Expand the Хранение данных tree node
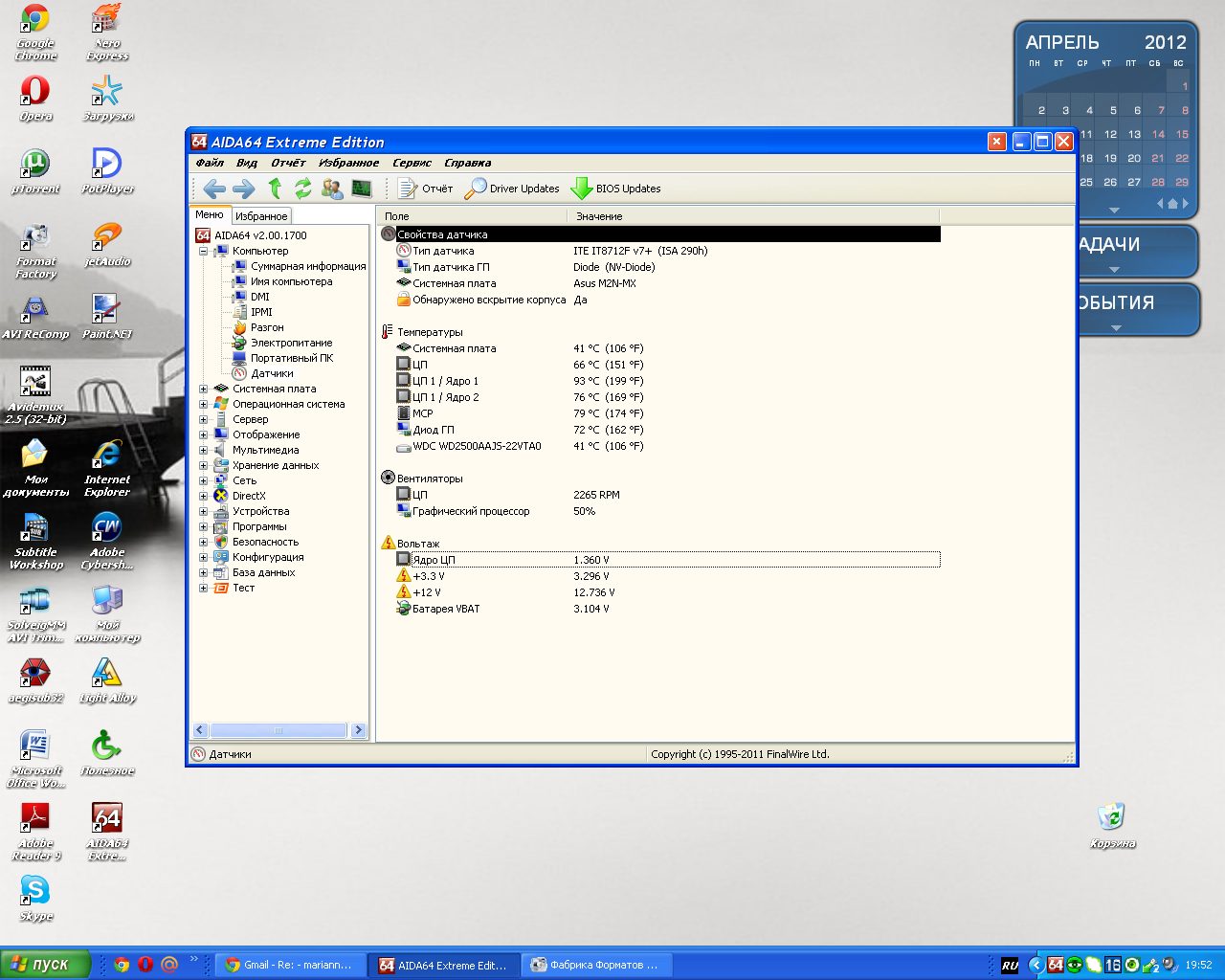The width and height of the screenshot is (1225, 980). (x=203, y=465)
